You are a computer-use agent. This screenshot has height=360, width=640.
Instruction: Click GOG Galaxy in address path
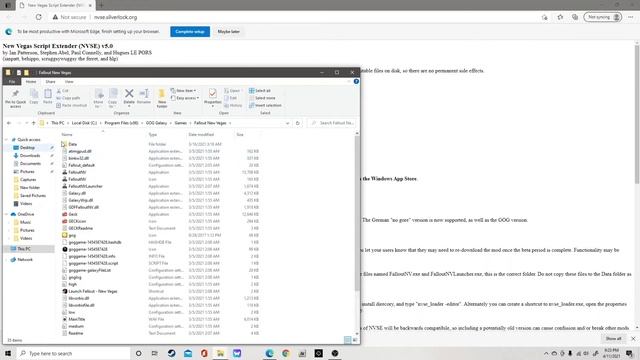[156, 123]
